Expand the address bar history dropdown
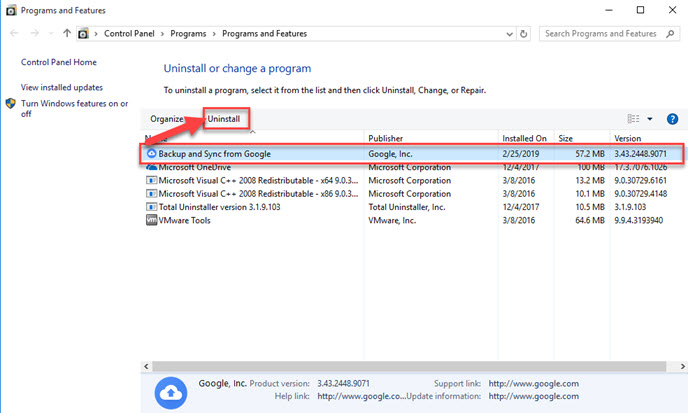The width and height of the screenshot is (688, 413). coord(505,34)
